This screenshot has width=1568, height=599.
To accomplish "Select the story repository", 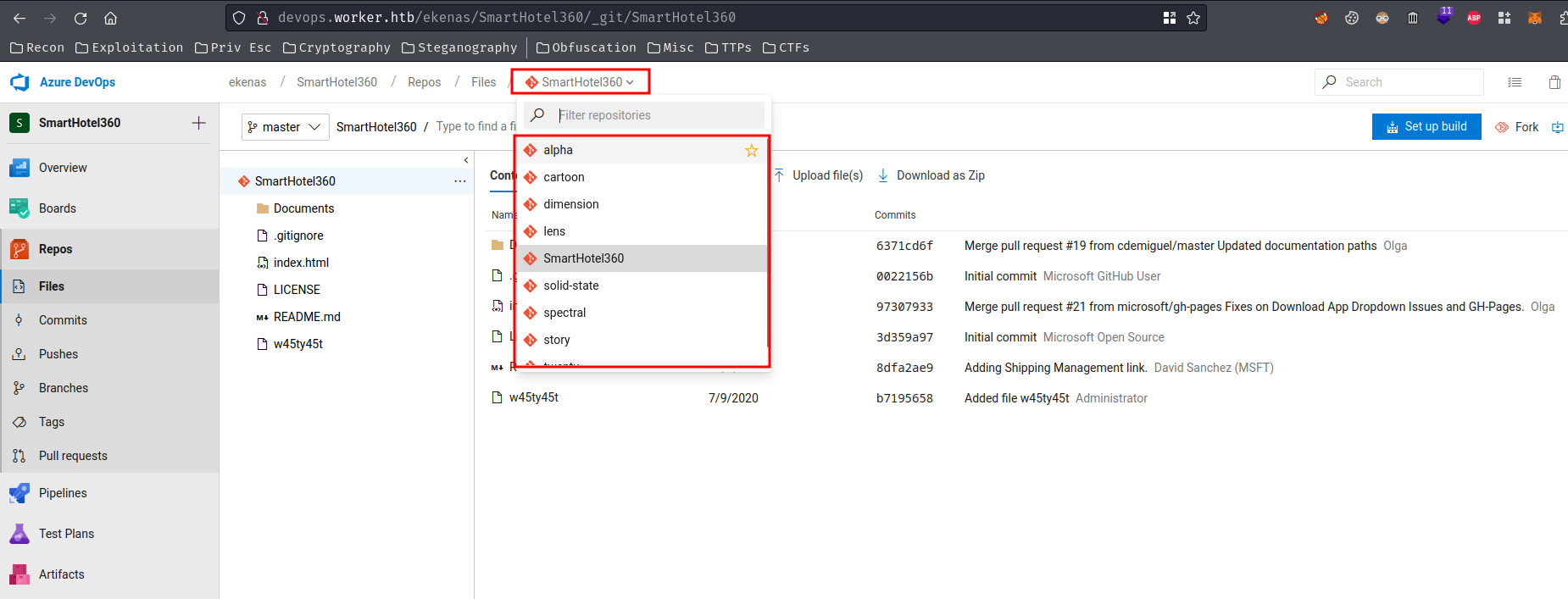I will (642, 340).
